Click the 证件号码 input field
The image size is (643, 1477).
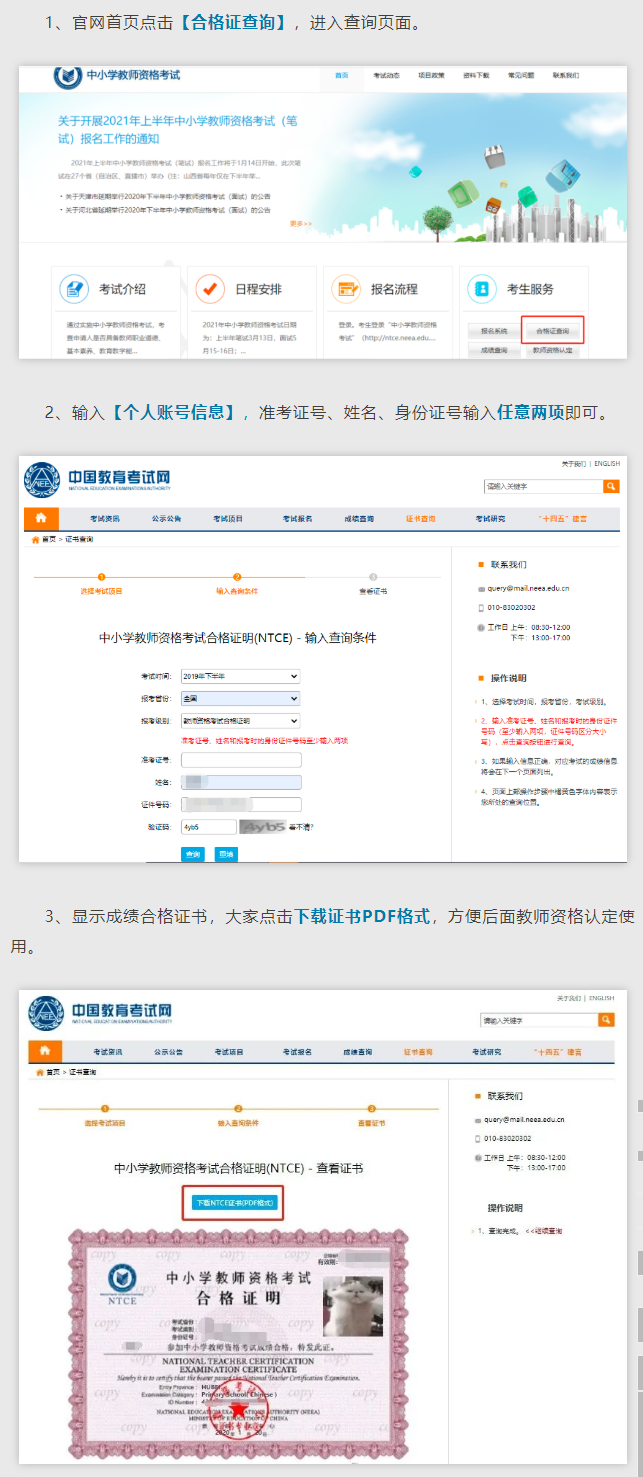(x=241, y=804)
